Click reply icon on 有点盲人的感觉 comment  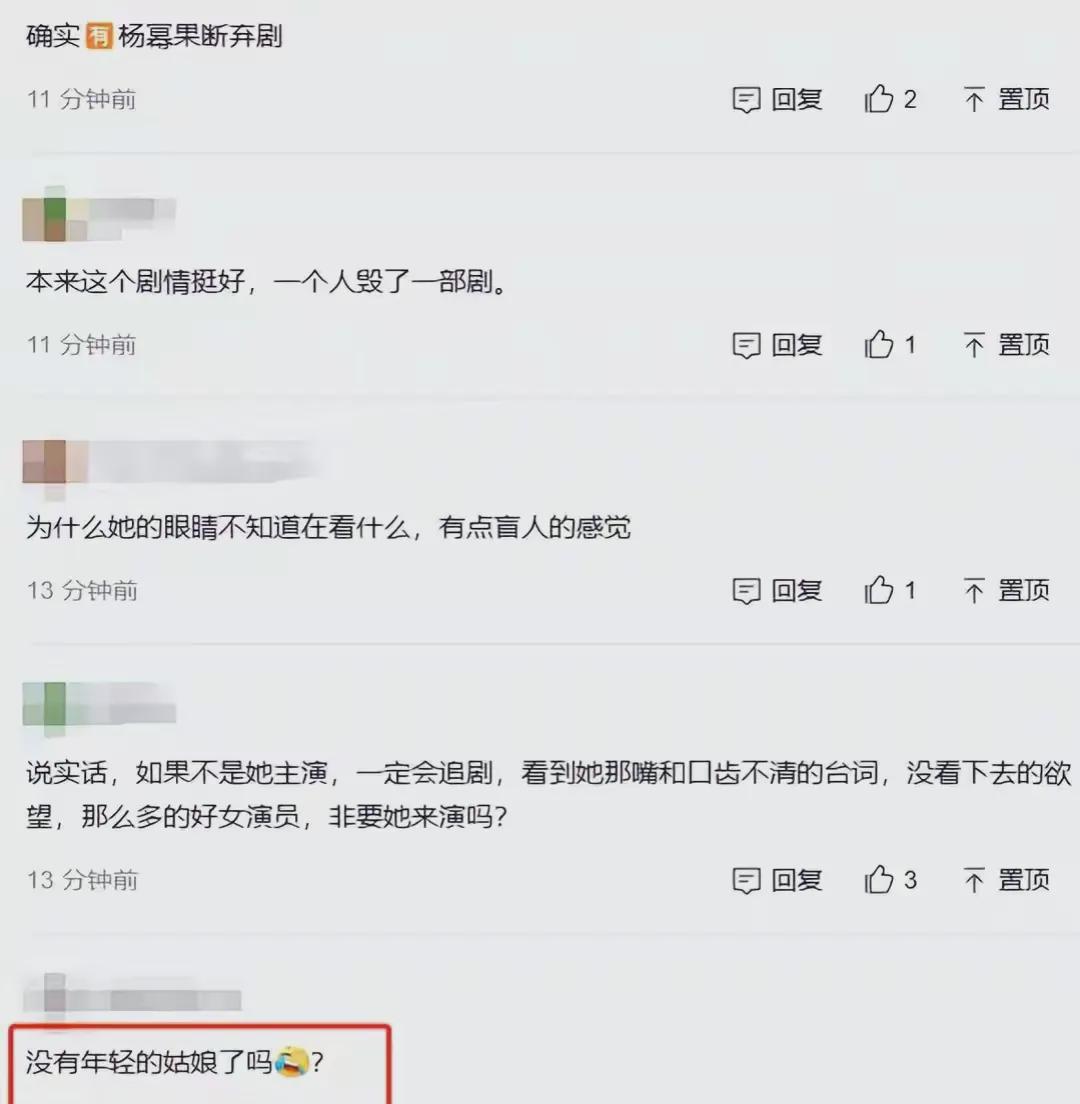click(x=746, y=591)
